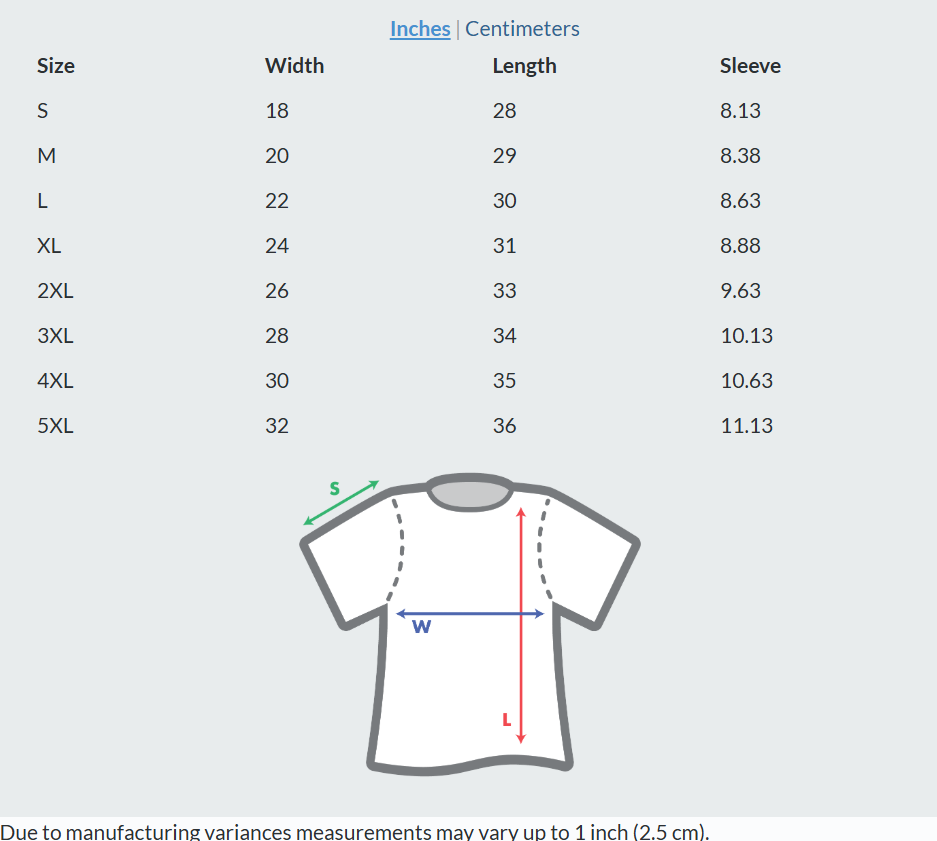Click the S sleeve value 8.13
The width and height of the screenshot is (937, 841).
(x=740, y=111)
